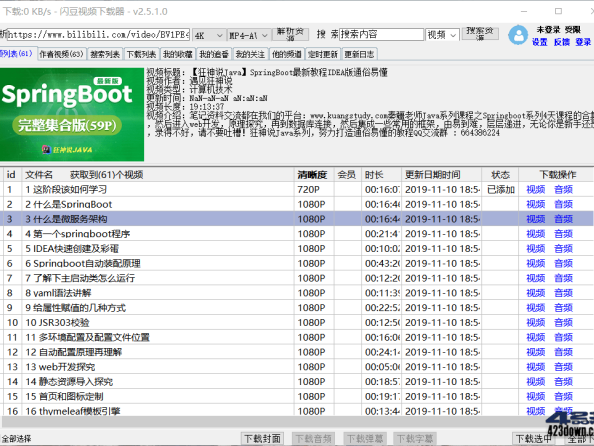Download video for 12 自动配置原理再理解
This screenshot has height=446, width=594.
[x=536, y=352]
